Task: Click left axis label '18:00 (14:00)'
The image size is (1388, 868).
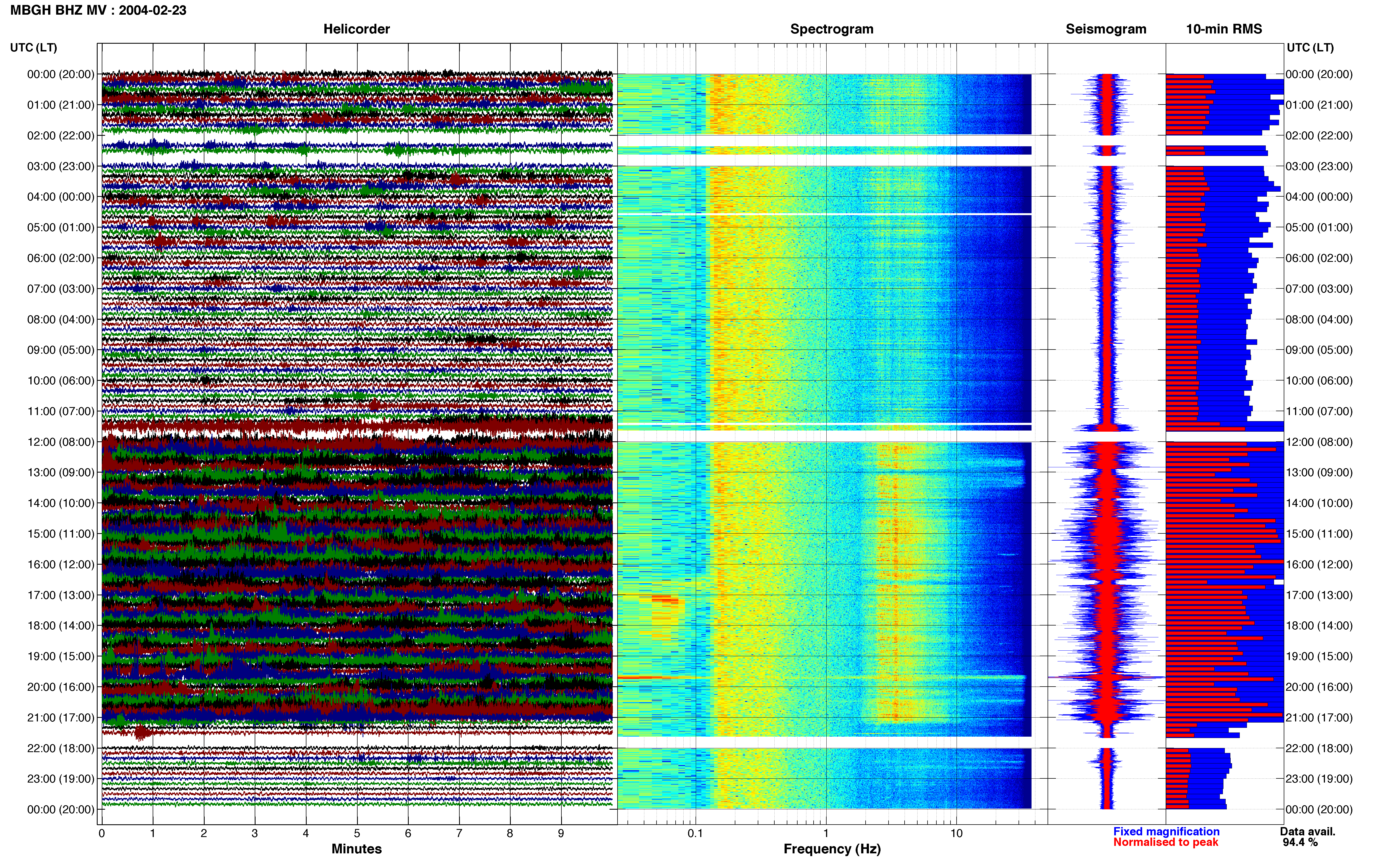Action: (61, 625)
